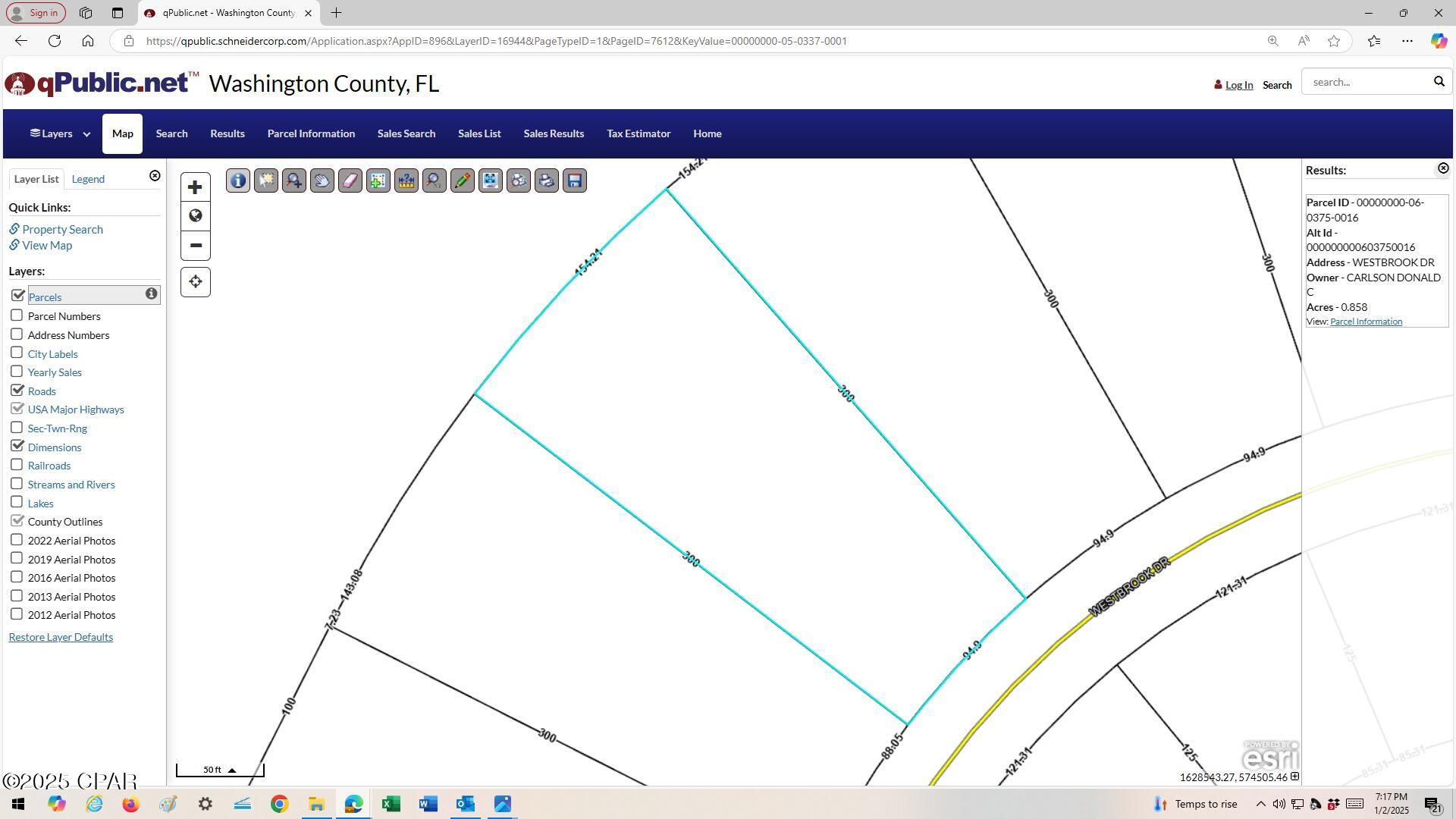The image size is (1456, 819).
Task: Zoom in with the plus button
Action: click(x=195, y=187)
